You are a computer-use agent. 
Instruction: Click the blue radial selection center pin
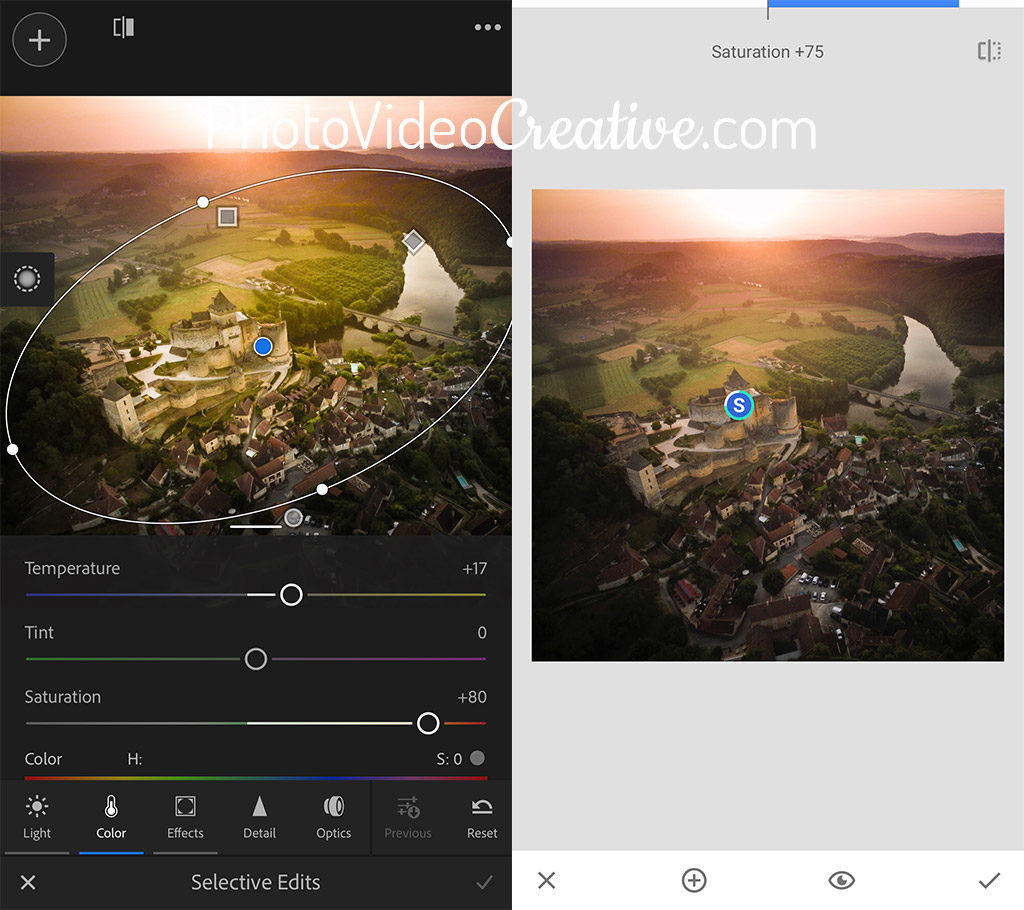click(x=263, y=346)
